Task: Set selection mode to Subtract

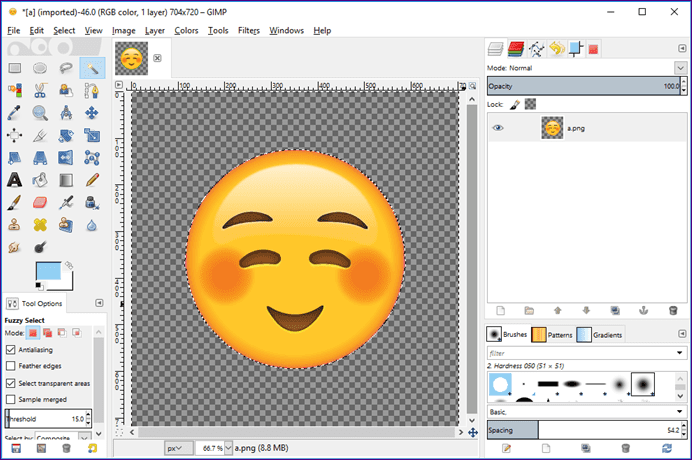Action: coord(62,333)
